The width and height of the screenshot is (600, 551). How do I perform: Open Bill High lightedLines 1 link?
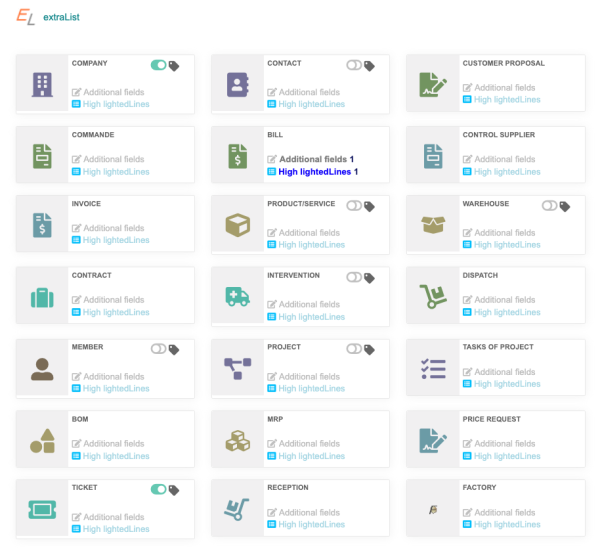coord(318,172)
